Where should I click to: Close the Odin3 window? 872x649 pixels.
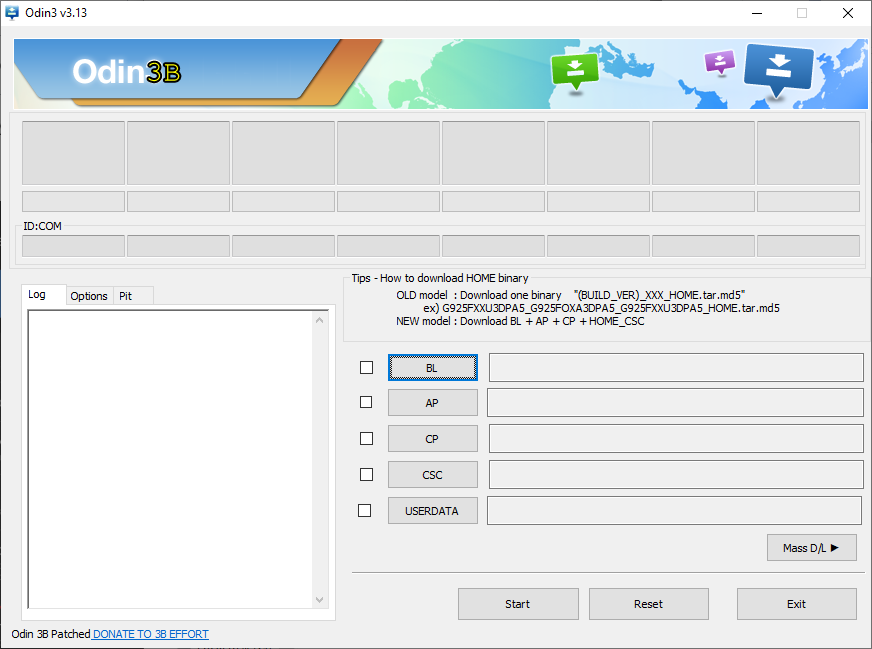[848, 13]
